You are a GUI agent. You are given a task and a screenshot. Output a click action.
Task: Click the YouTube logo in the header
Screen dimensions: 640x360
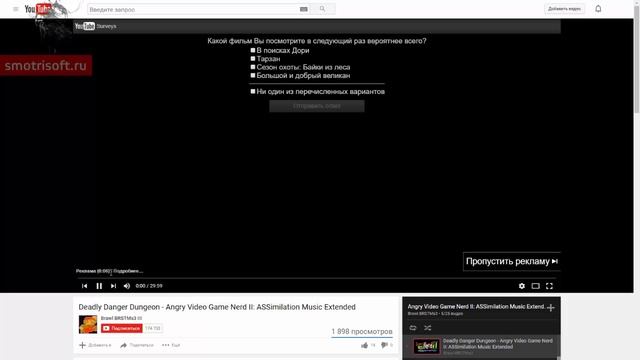[38, 9]
